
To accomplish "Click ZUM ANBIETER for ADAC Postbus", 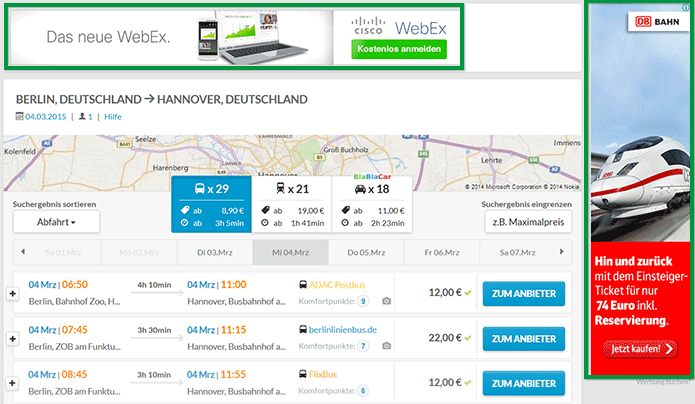I will pyautogui.click(x=524, y=294).
